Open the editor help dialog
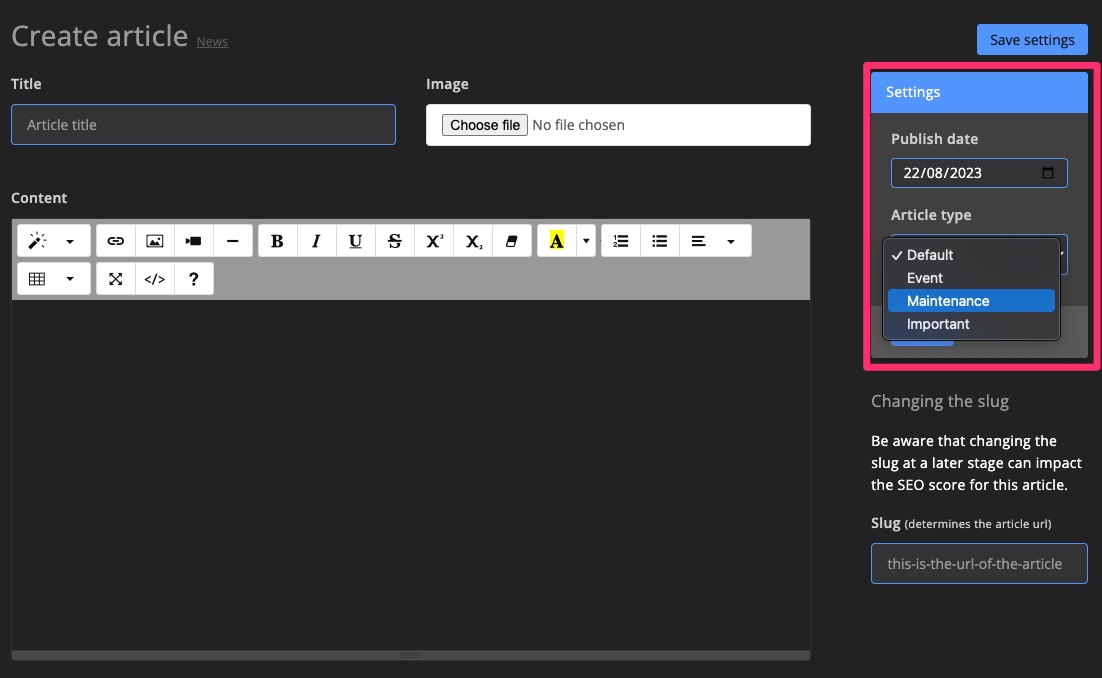The width and height of the screenshot is (1102, 678). coord(193,278)
